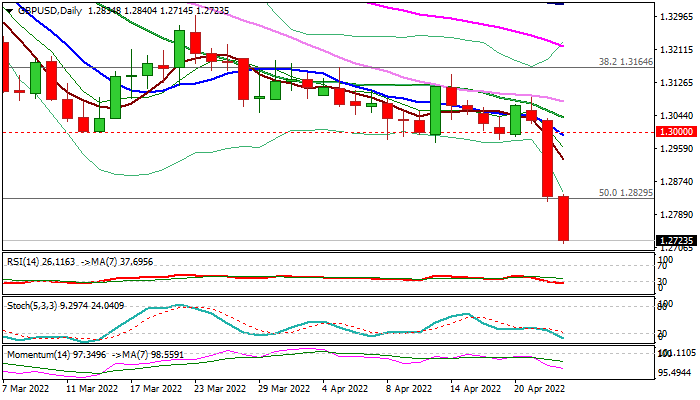Click the Momentum(14) indicator label
This screenshot has height=400, width=700.
click(37, 354)
